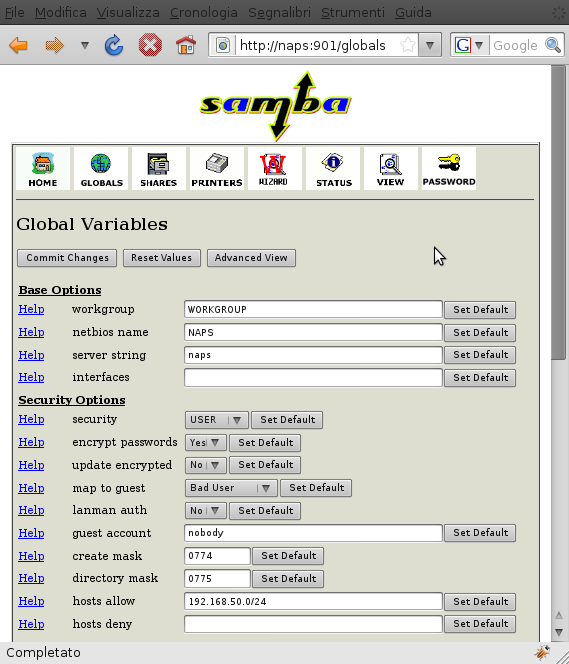Viewport: 569px width, 664px height.
Task: Click the Samba logo image
Action: (276, 106)
